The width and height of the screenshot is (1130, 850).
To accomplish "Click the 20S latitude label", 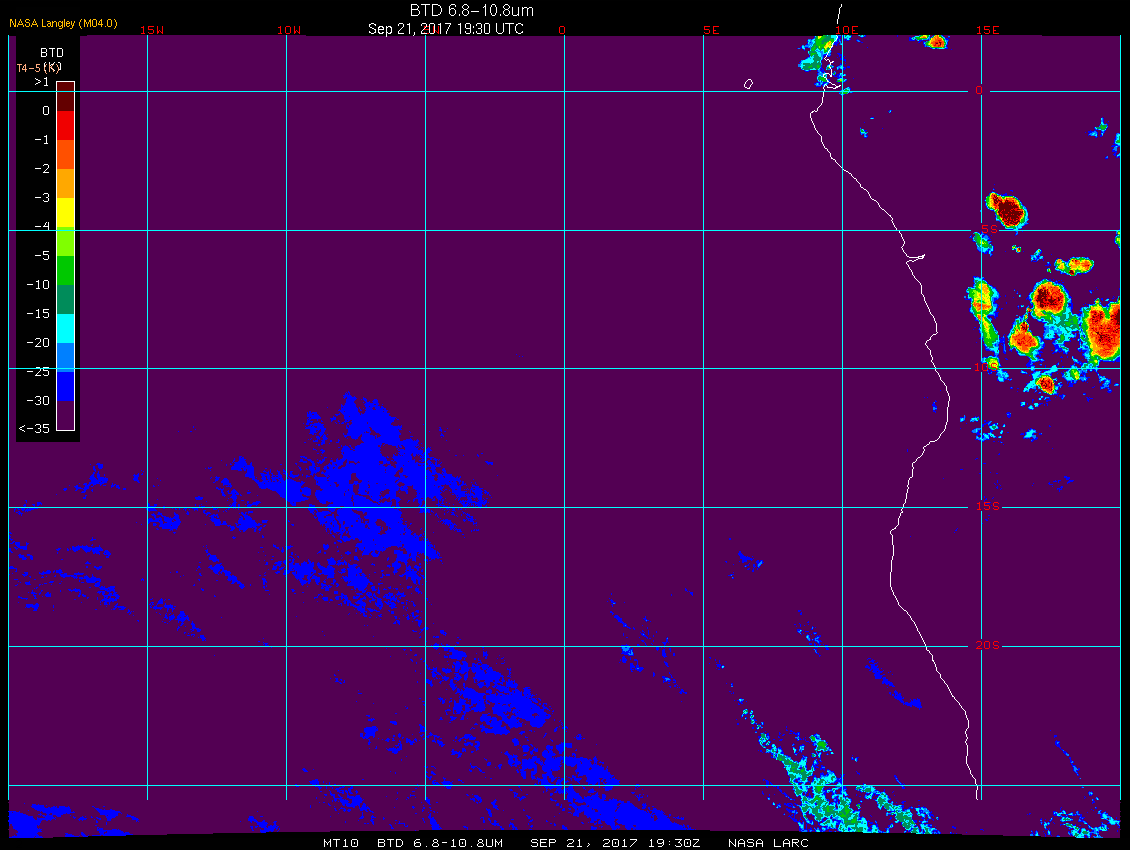I will click(987, 645).
